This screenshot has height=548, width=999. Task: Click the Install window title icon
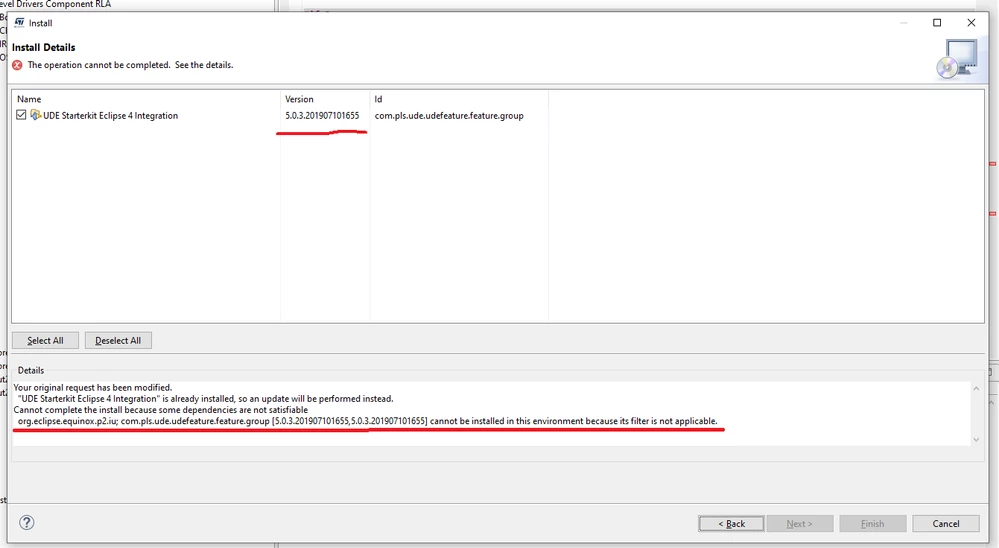tap(19, 23)
